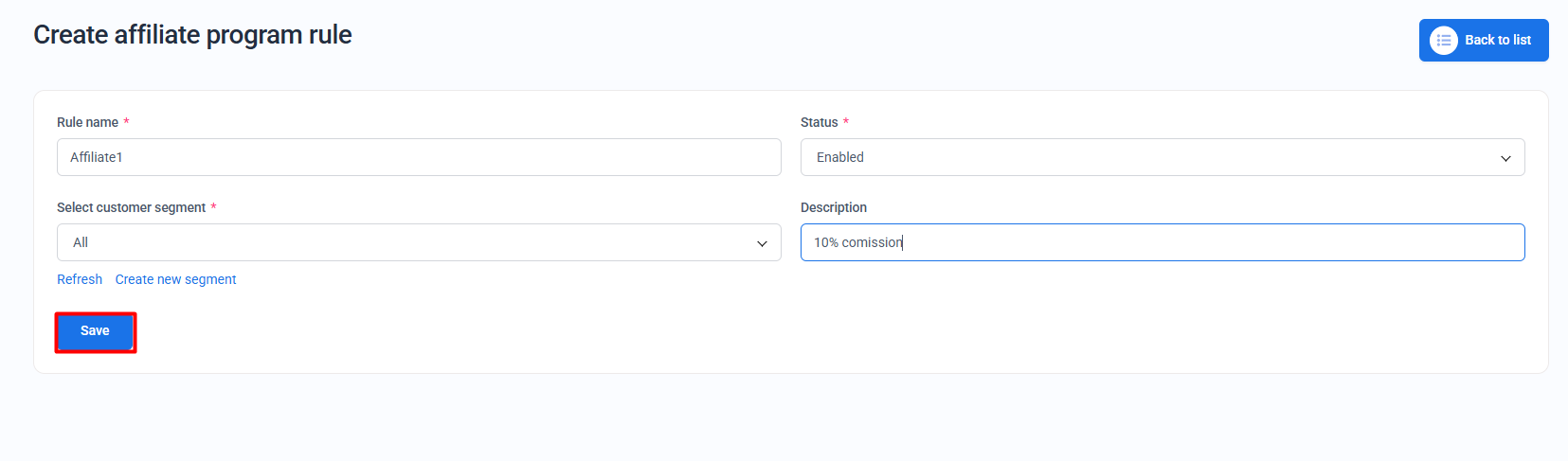Click the Rule name input field
The image size is (1568, 461).
click(419, 157)
